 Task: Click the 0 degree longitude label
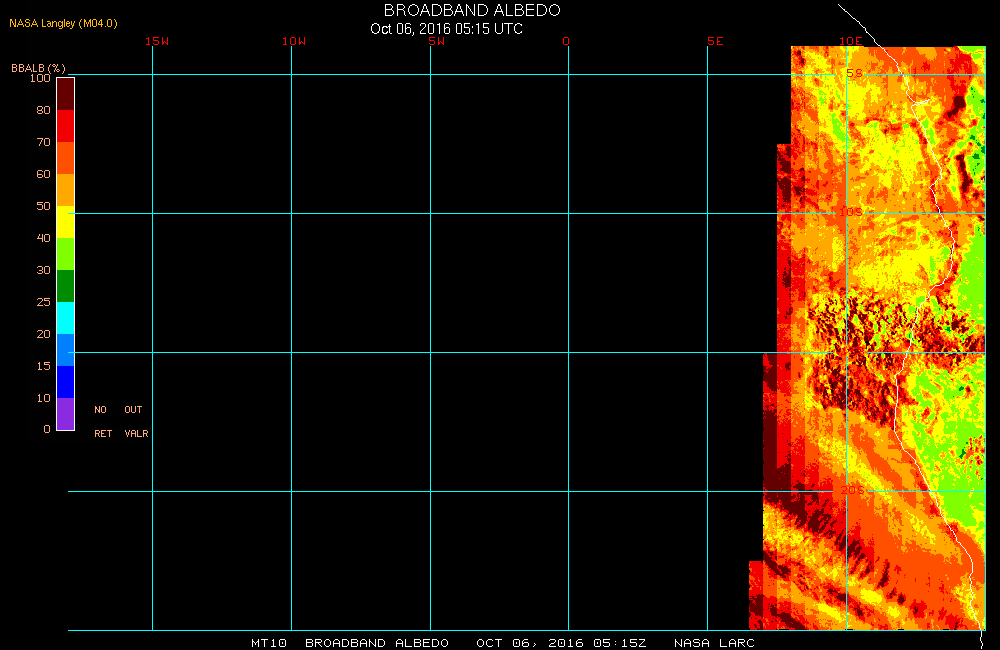566,41
